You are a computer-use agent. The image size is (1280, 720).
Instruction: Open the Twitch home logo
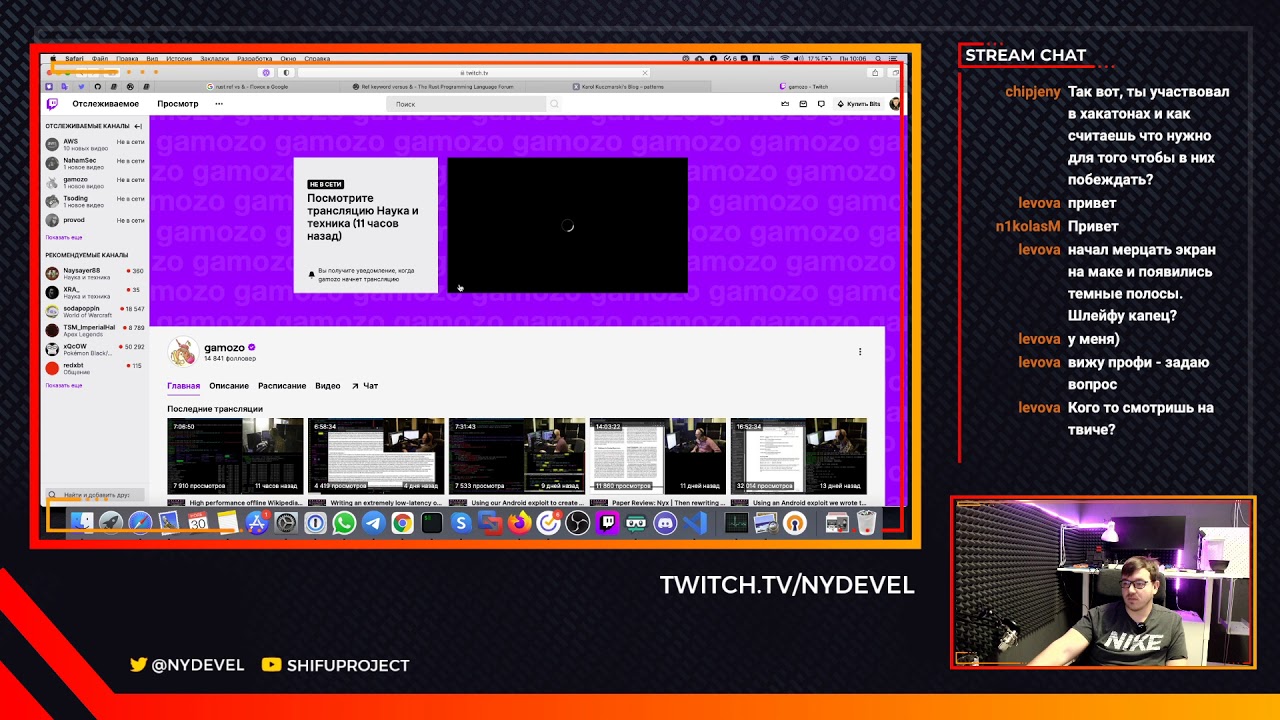click(52, 104)
